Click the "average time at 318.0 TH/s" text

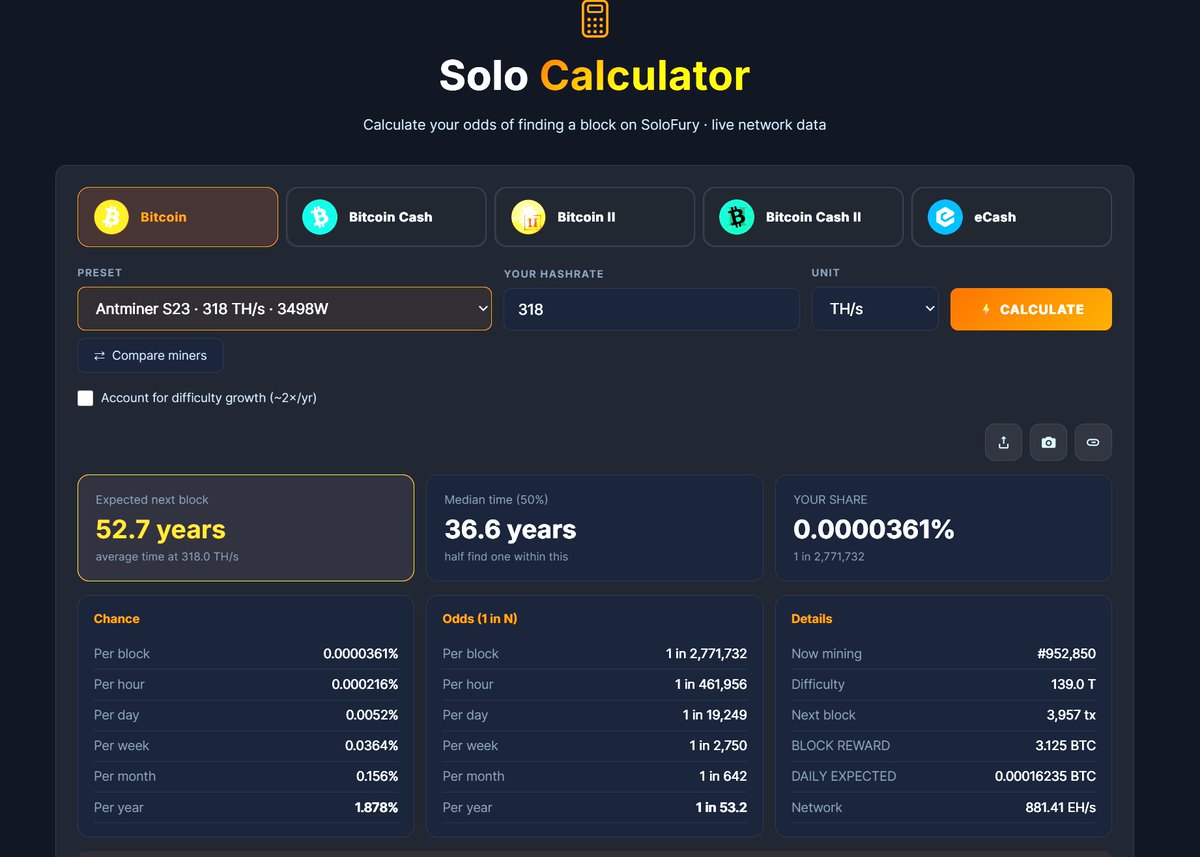click(167, 557)
